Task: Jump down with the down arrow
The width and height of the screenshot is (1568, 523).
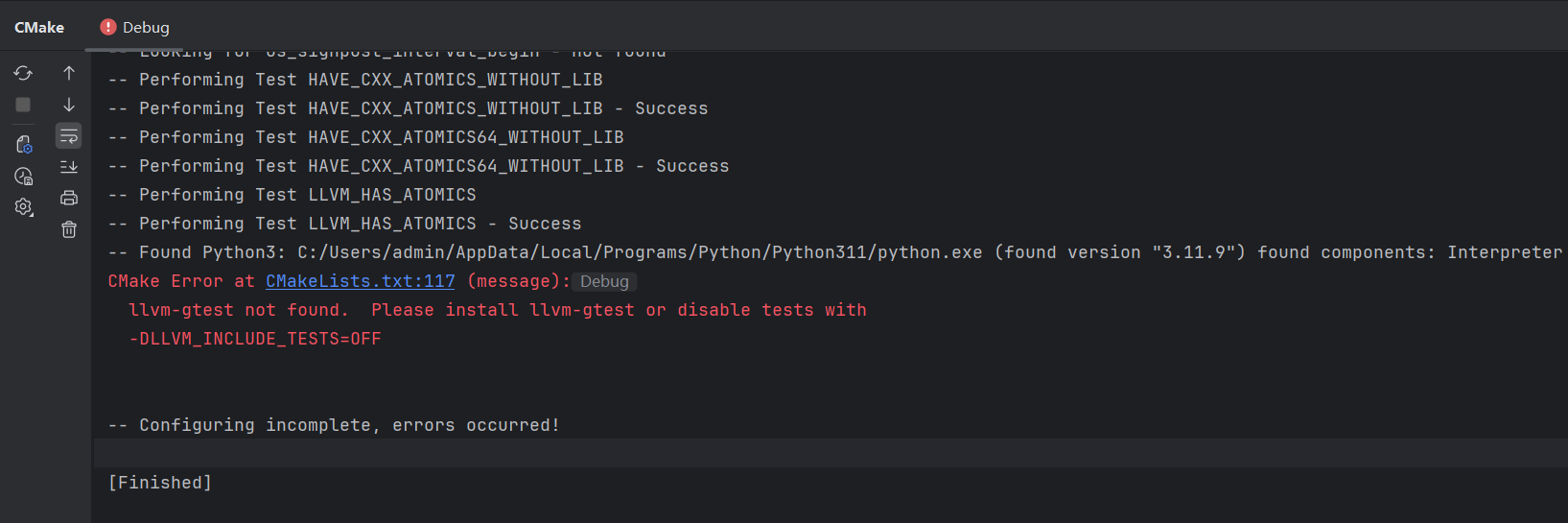Action: point(69,105)
